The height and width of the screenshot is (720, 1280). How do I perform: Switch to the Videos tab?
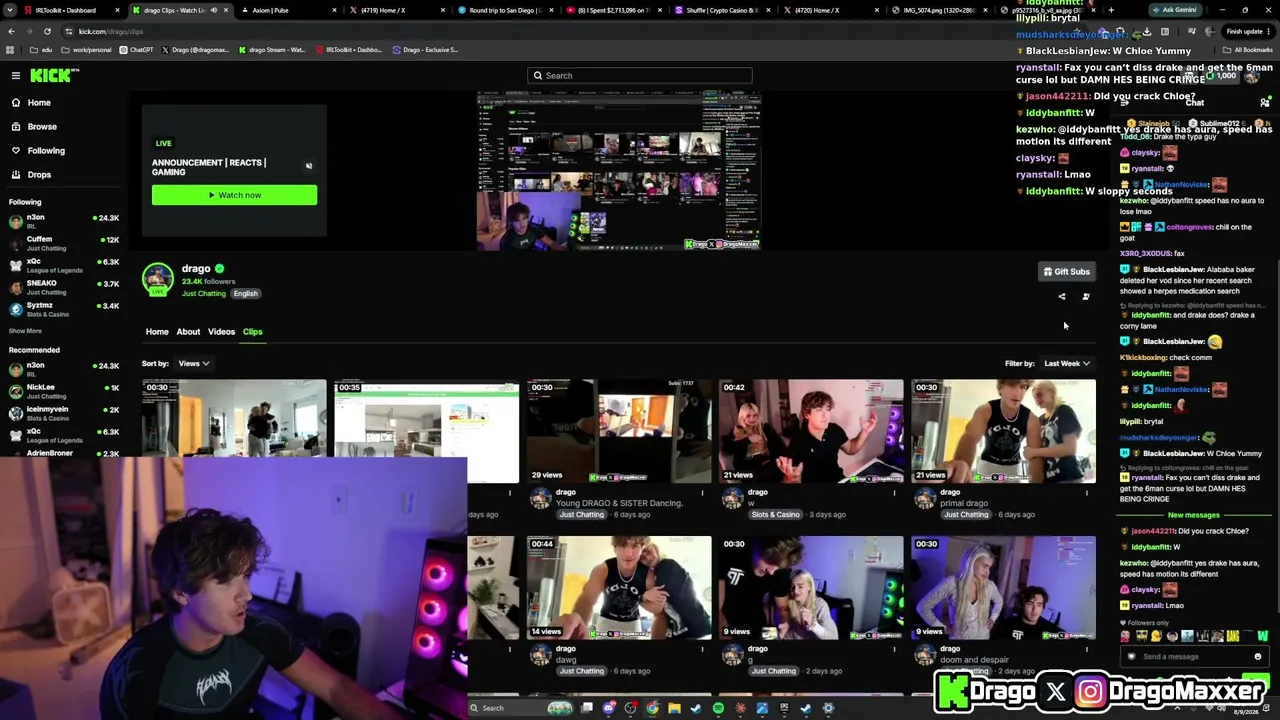[221, 332]
